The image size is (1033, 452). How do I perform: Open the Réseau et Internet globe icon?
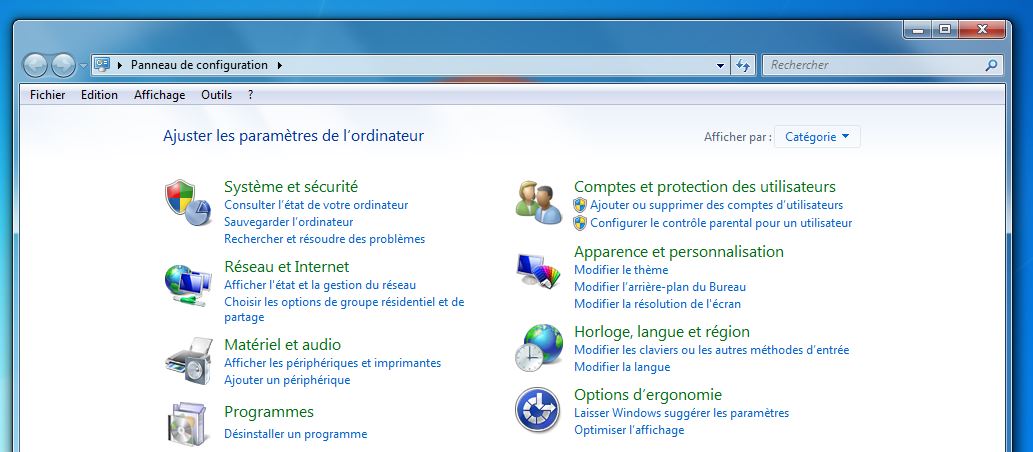click(188, 285)
